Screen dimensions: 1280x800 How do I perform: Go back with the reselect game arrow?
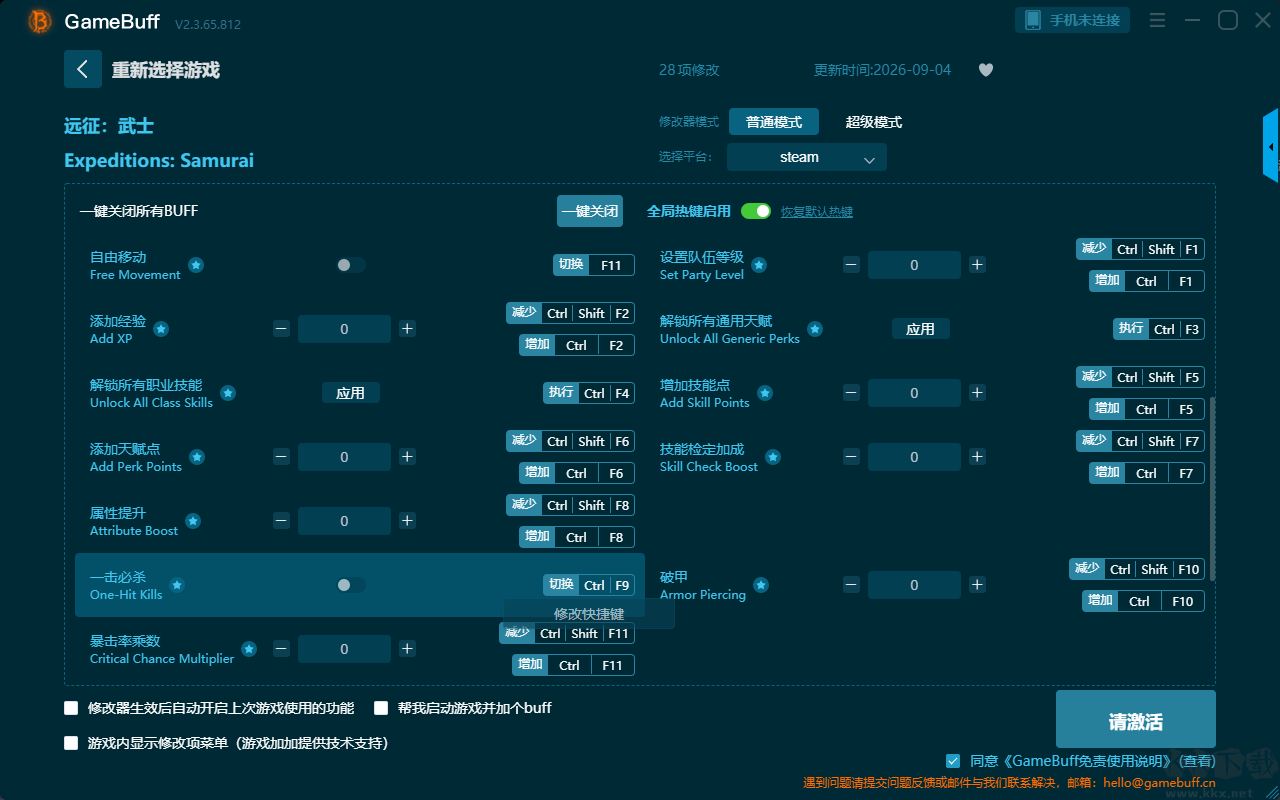pyautogui.click(x=83, y=69)
